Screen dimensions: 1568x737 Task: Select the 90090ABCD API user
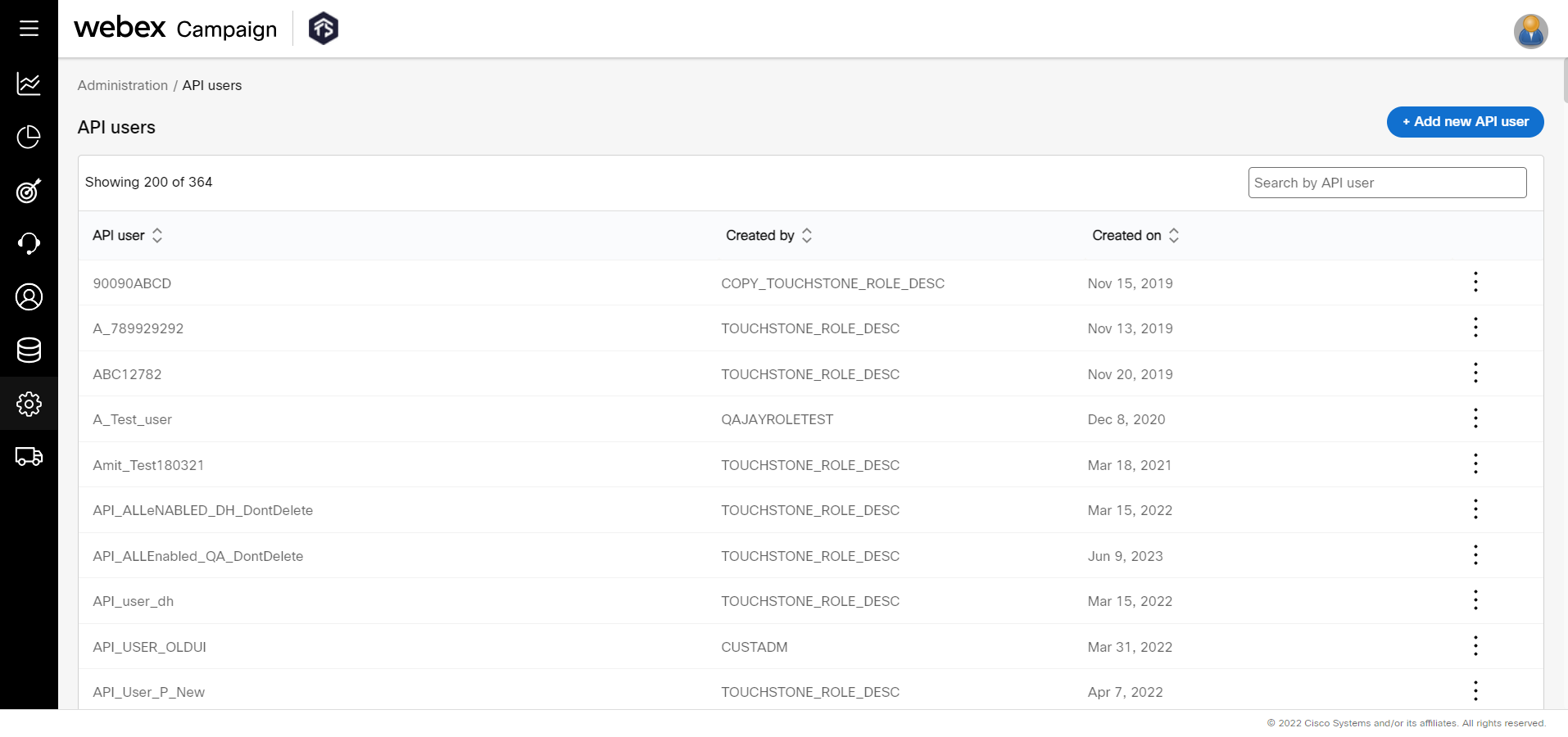point(132,283)
